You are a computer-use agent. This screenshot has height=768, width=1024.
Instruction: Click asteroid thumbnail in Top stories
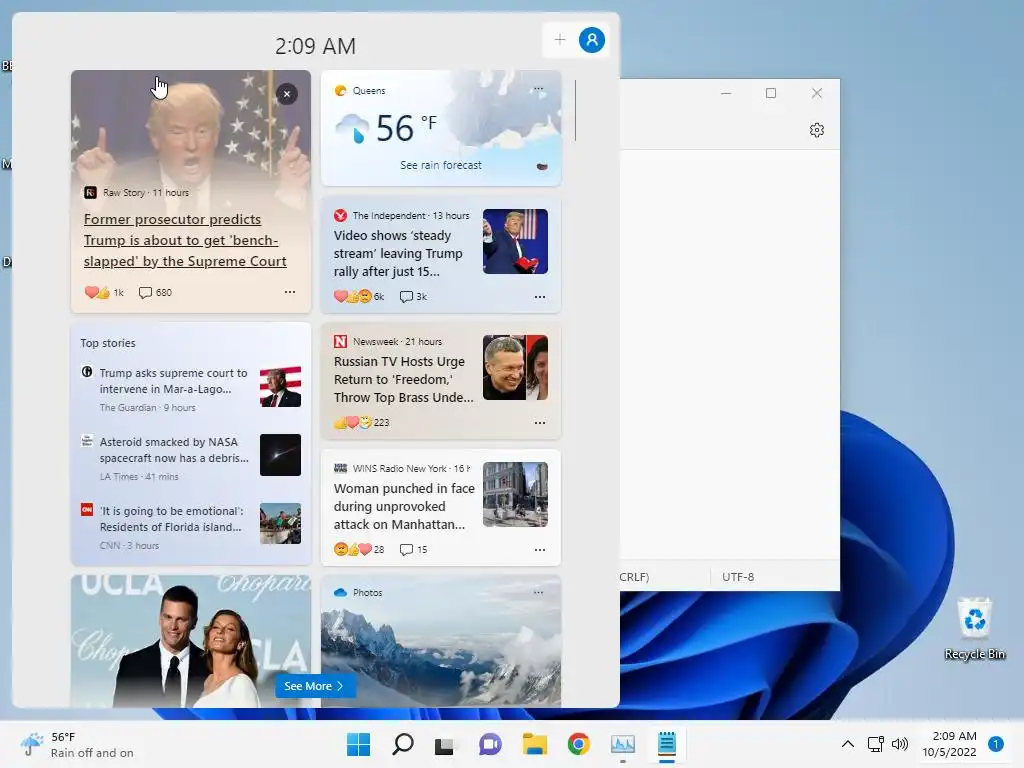click(280, 455)
